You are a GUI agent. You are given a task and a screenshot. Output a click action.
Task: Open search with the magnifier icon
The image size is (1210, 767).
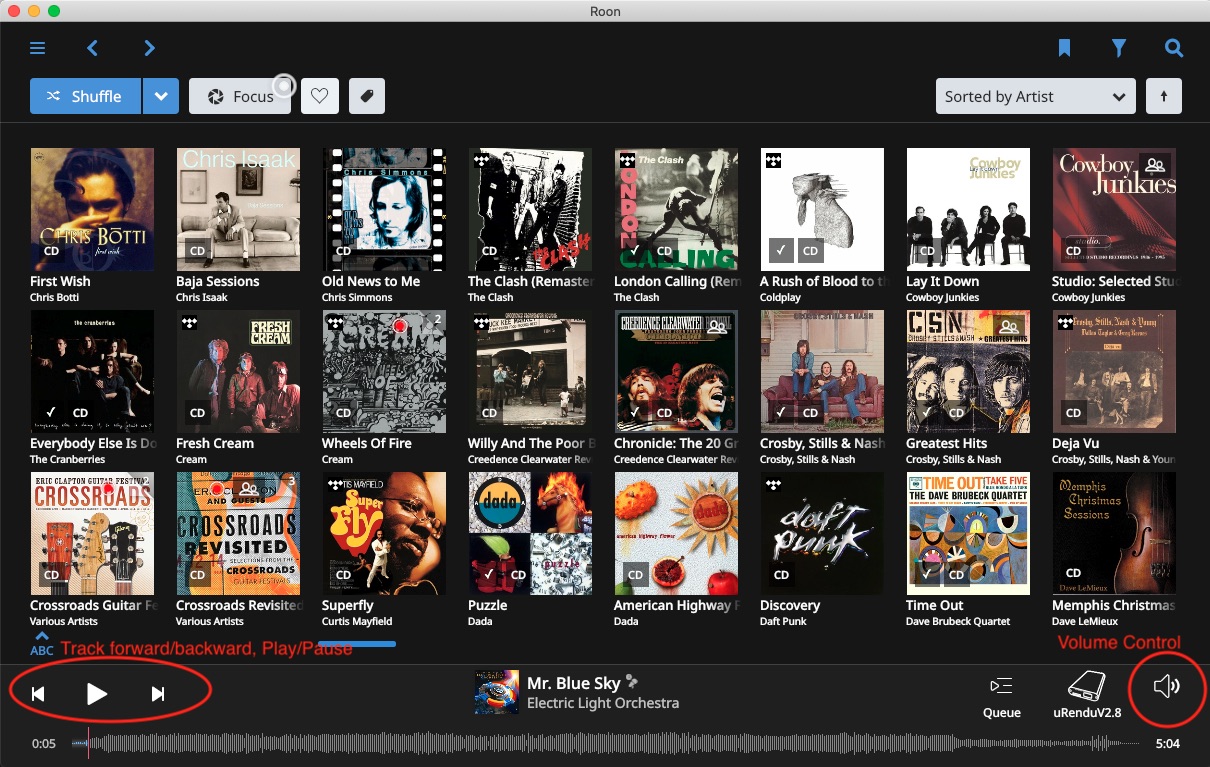[1173, 48]
